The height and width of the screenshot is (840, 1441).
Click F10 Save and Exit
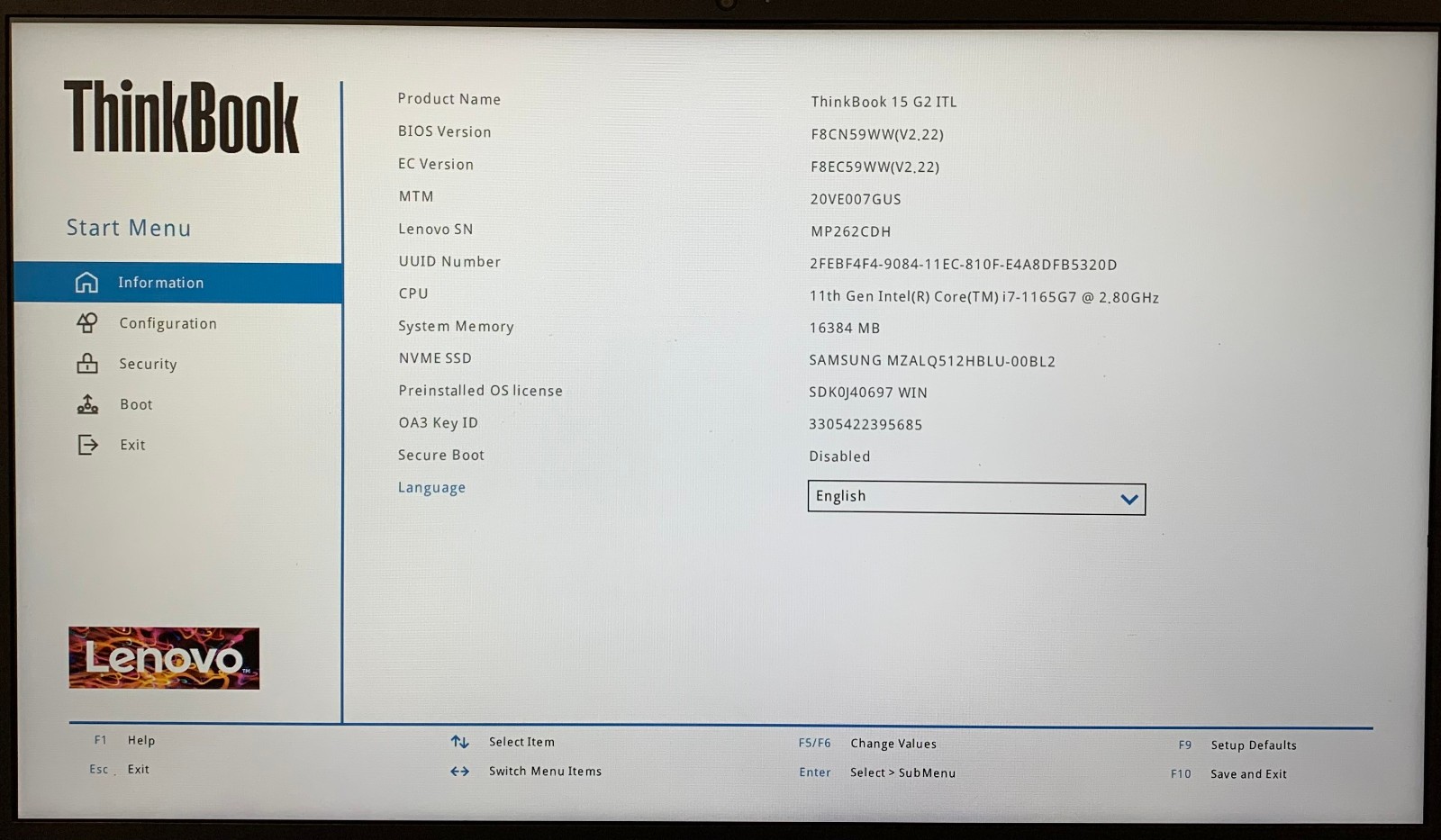1228,773
